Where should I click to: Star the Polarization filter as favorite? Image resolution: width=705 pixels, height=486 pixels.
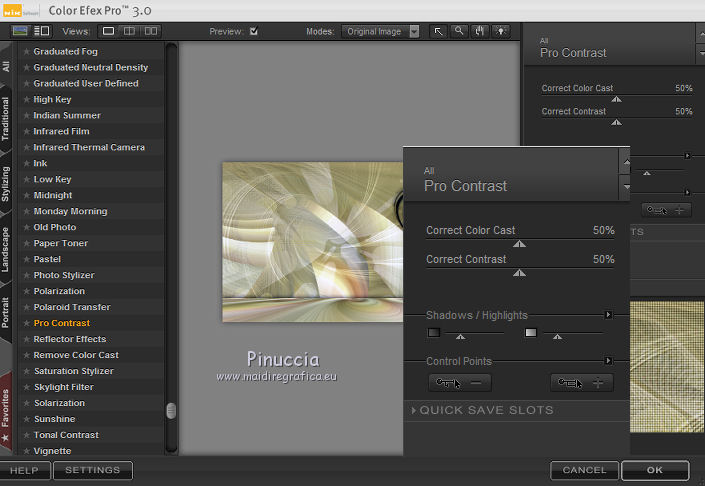click(x=27, y=291)
